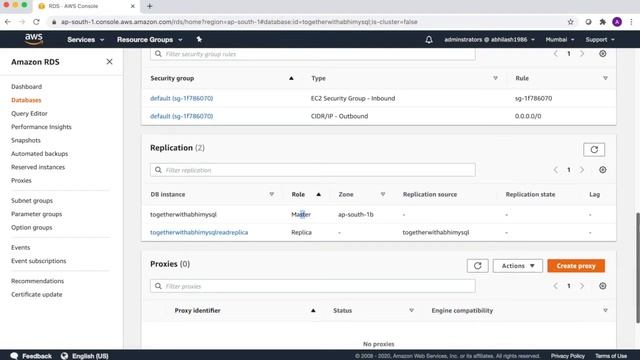Refresh the Replication section

(x=594, y=150)
